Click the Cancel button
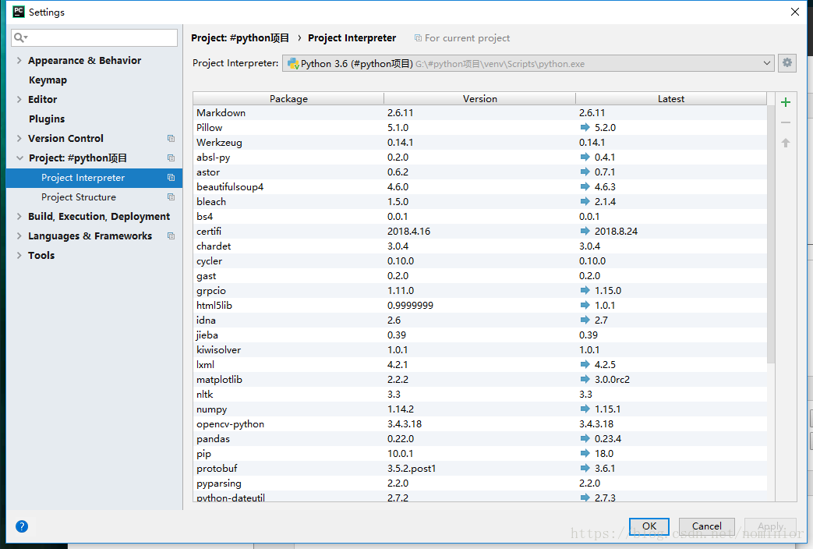The image size is (813, 549). [x=706, y=526]
